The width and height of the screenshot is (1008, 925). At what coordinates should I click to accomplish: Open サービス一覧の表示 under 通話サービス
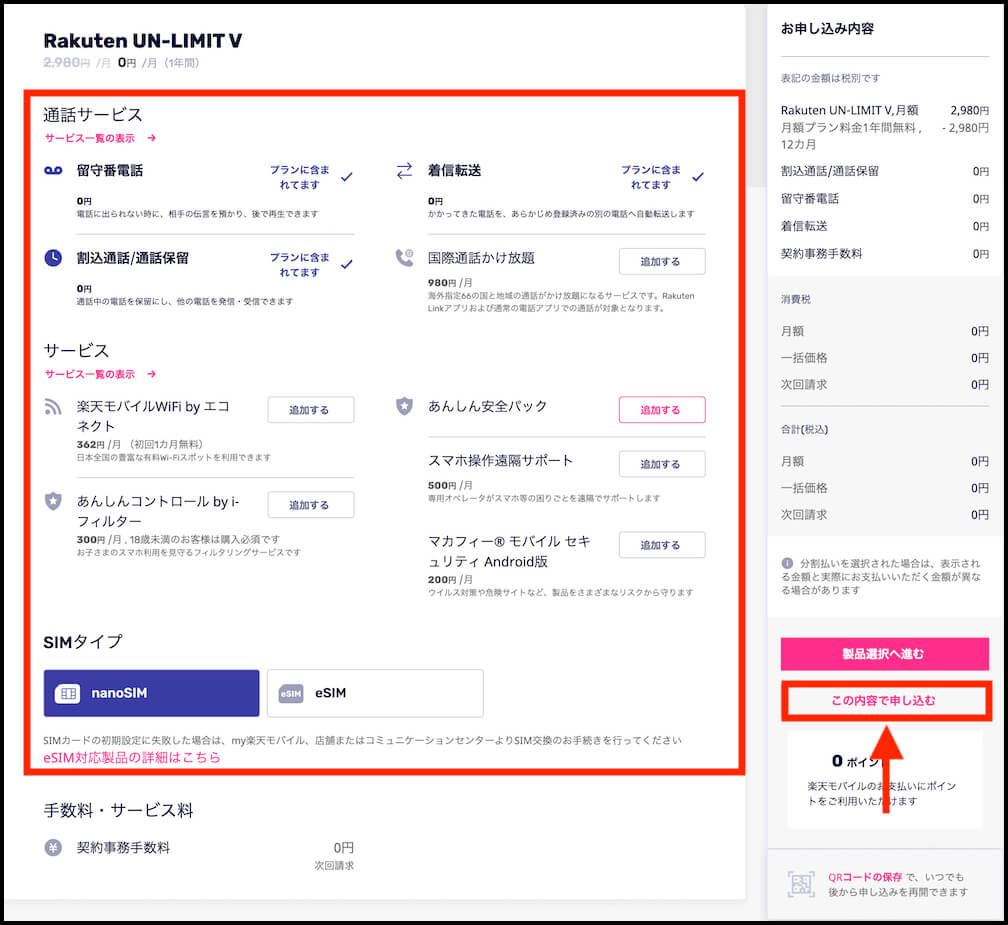(x=90, y=138)
